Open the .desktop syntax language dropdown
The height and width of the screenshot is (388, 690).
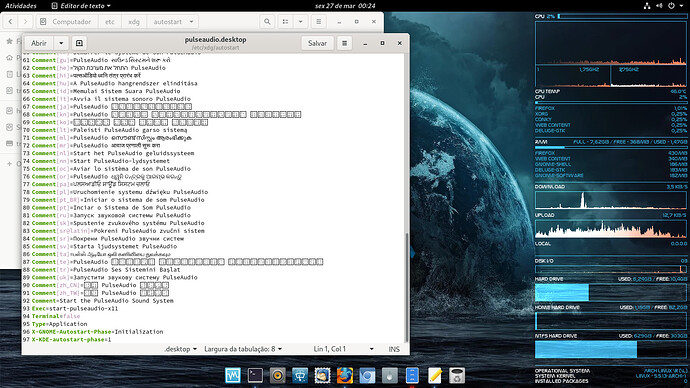(180, 349)
